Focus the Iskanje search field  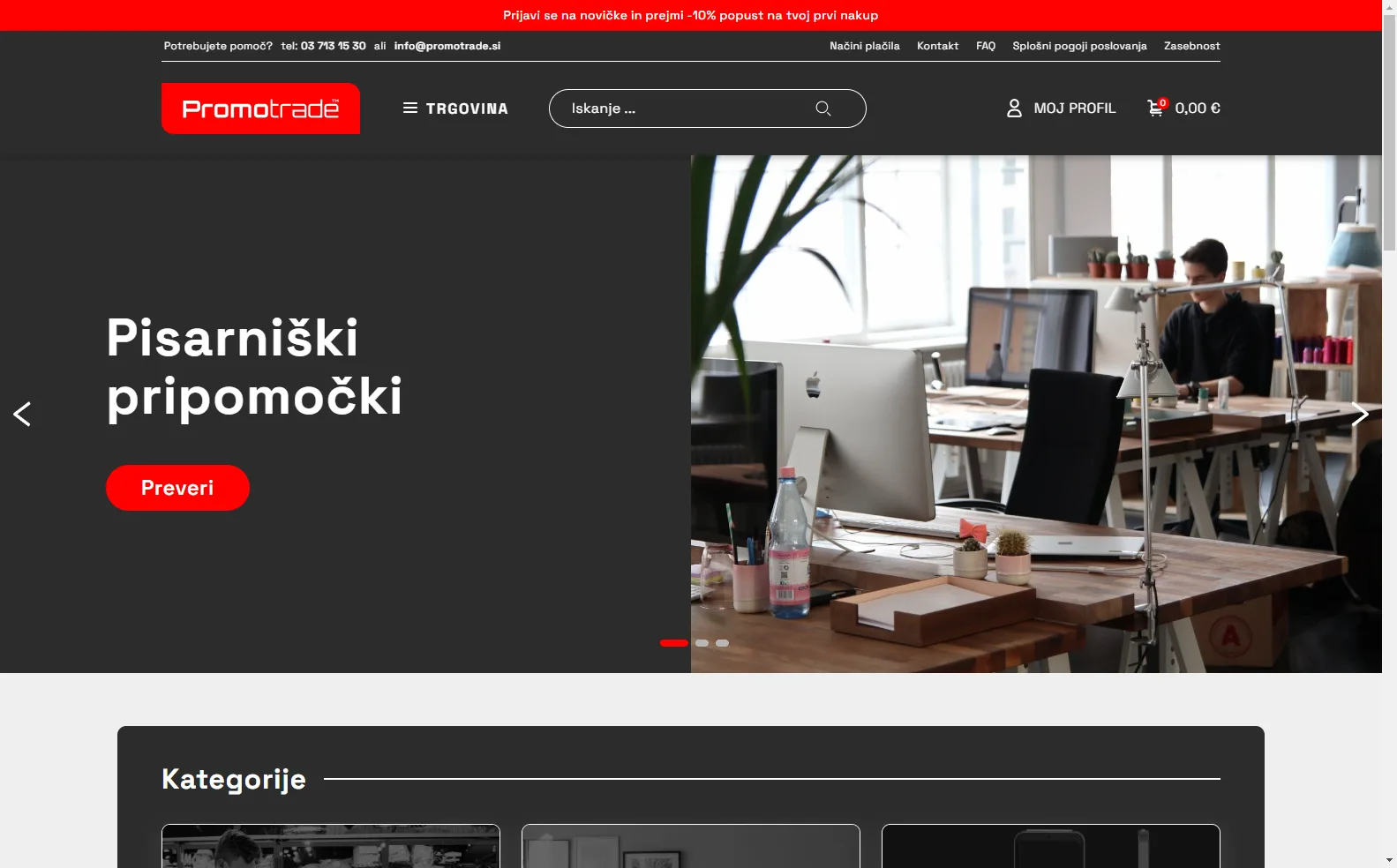707,108
